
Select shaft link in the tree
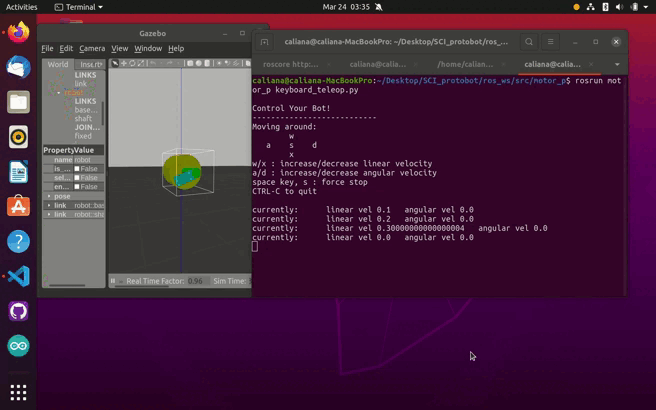point(83,118)
